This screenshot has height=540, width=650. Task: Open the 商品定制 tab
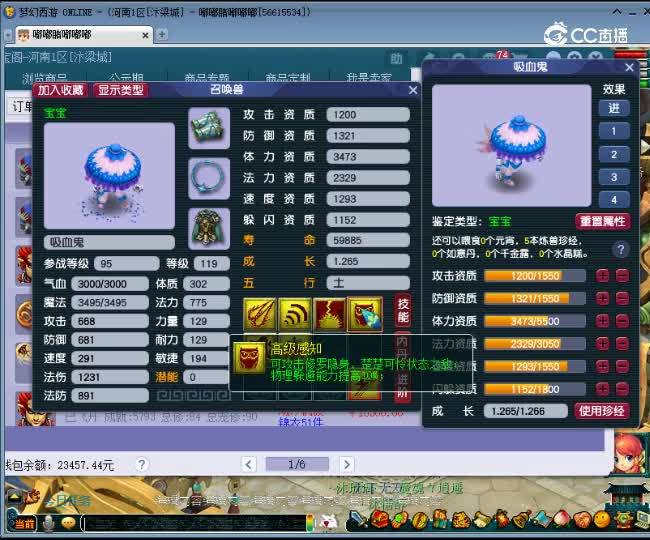pyautogui.click(x=288, y=77)
